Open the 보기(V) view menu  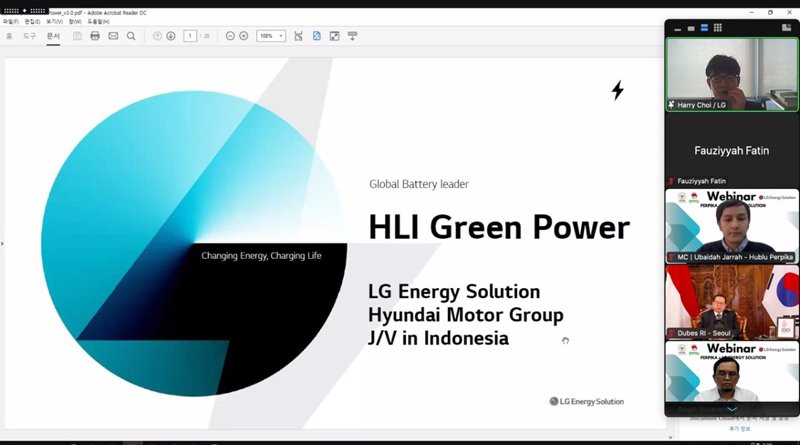click(x=54, y=21)
